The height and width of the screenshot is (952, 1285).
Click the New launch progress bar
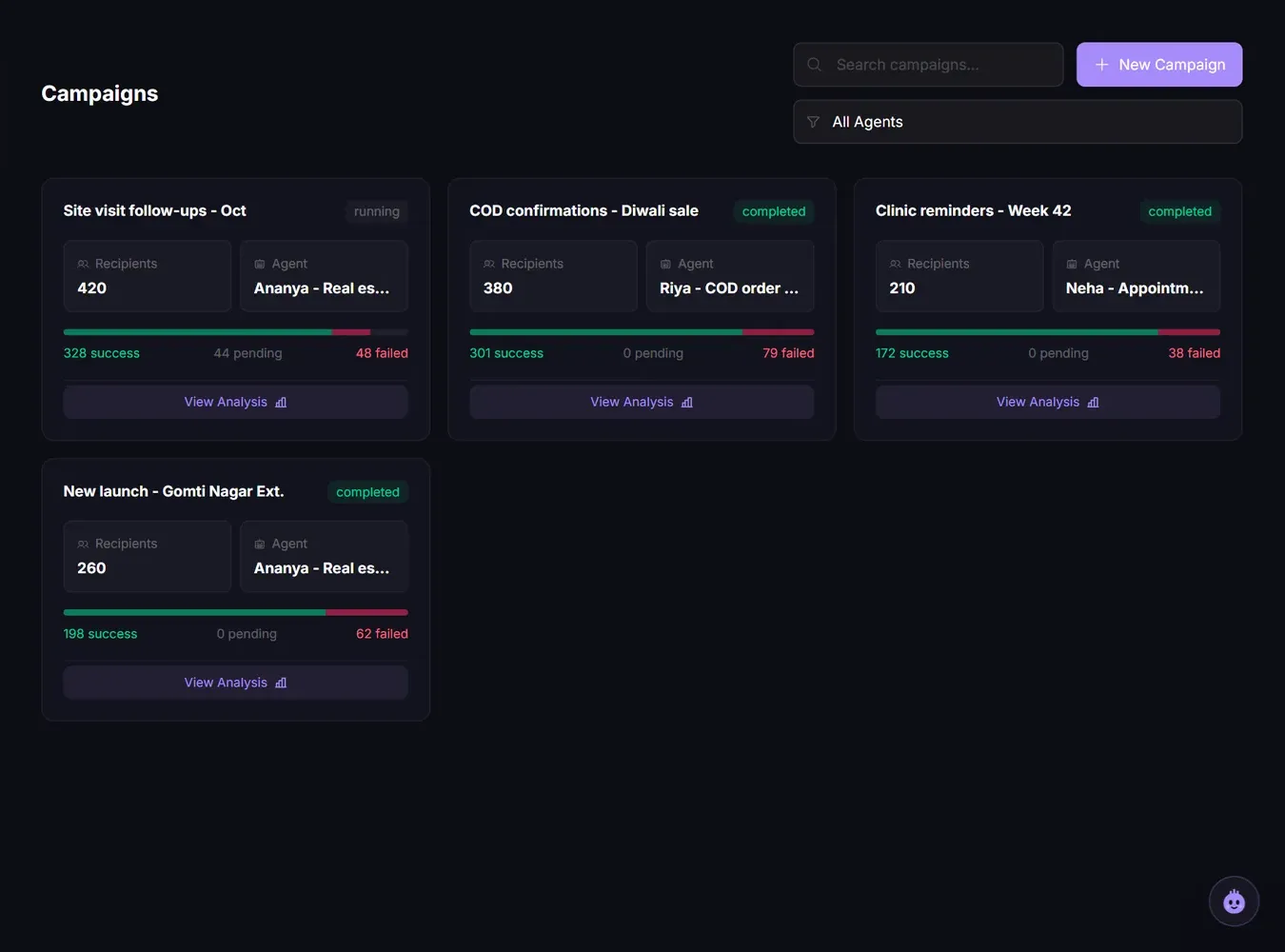pyautogui.click(x=235, y=612)
